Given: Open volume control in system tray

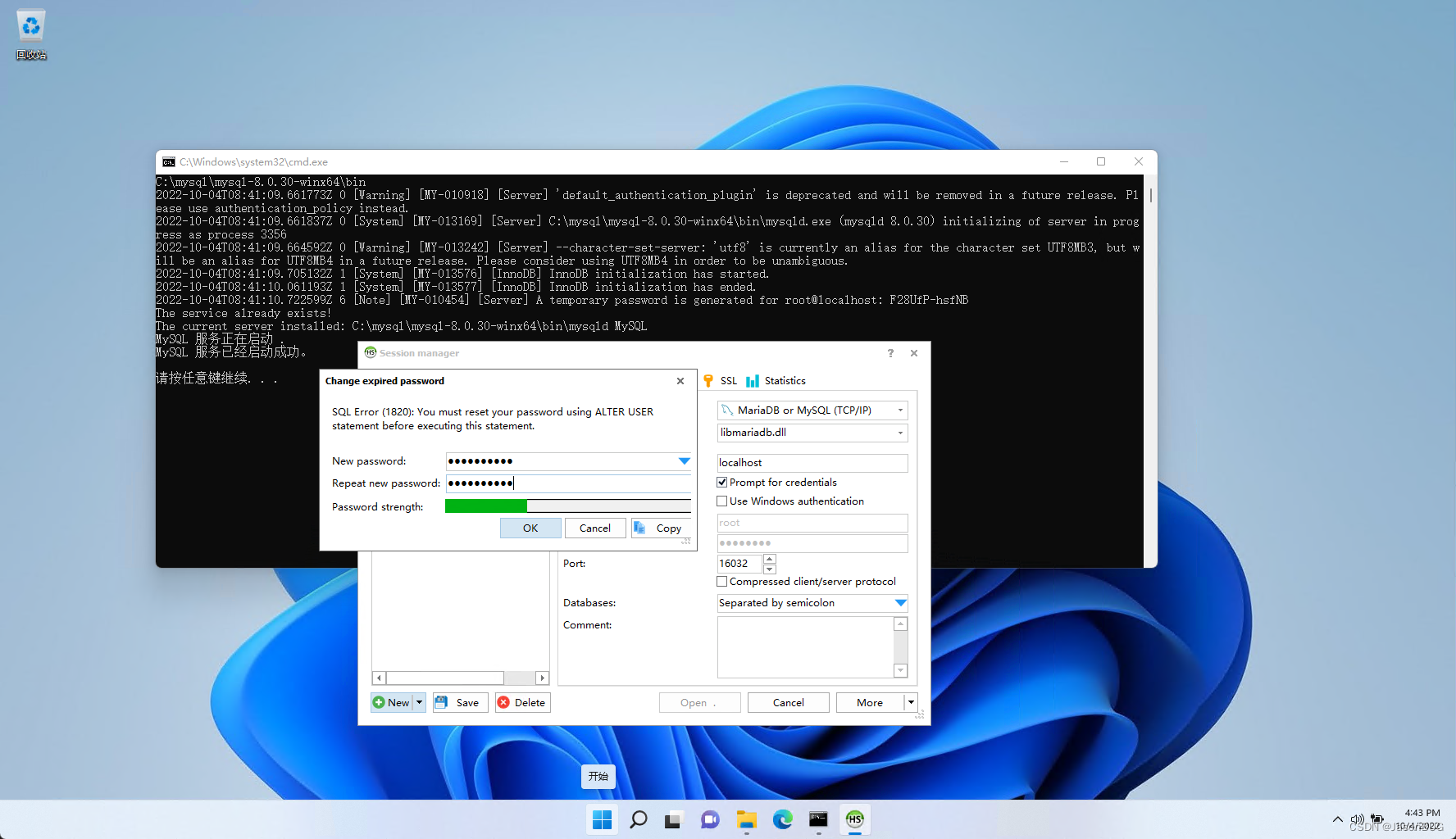Looking at the screenshot, I should [1358, 819].
